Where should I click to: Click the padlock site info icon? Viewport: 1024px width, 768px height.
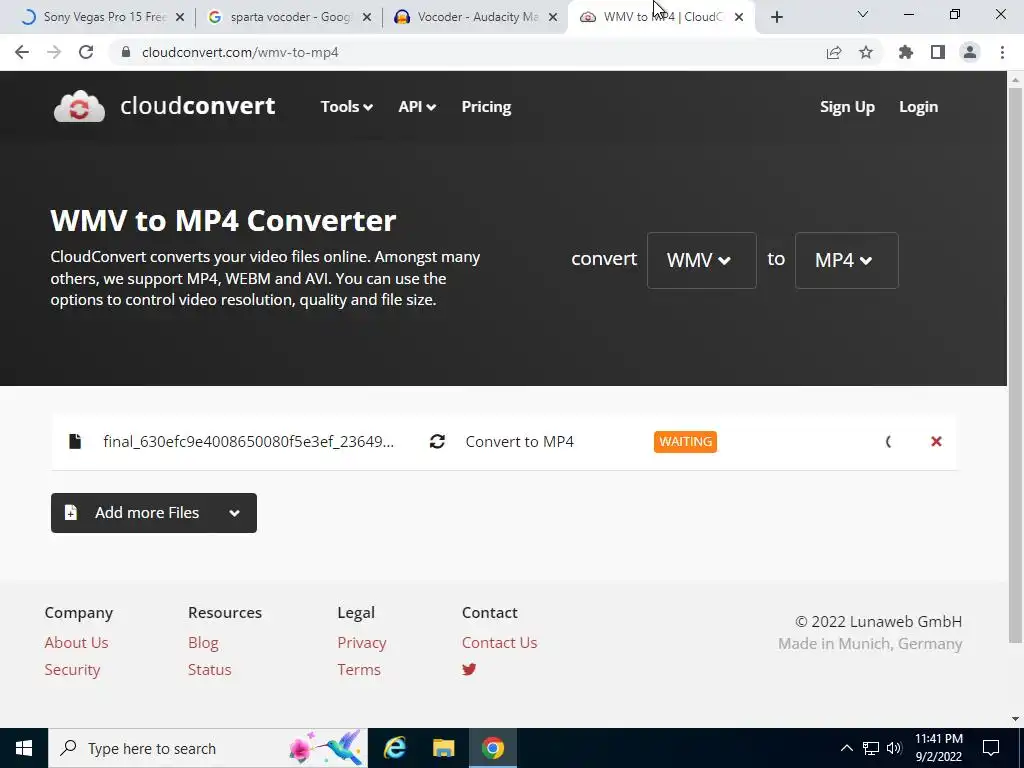[126, 52]
